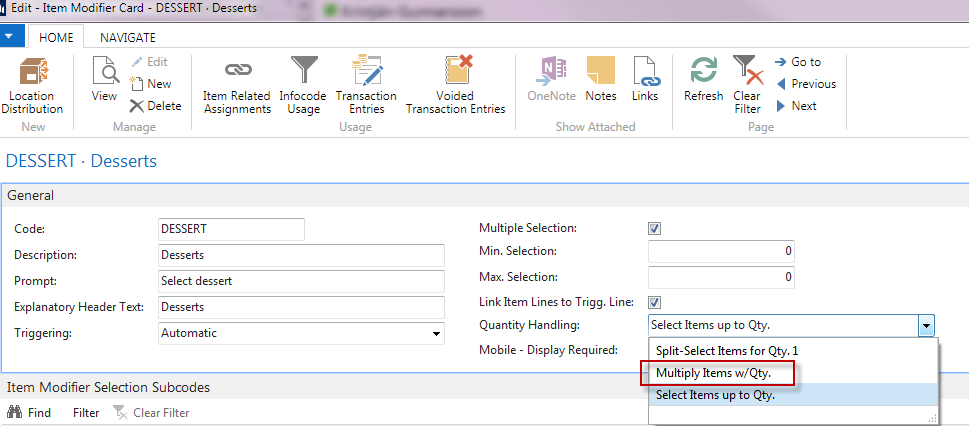Toggle the Multiple Selection checkbox
This screenshot has height=426, width=969.
pyautogui.click(x=655, y=229)
